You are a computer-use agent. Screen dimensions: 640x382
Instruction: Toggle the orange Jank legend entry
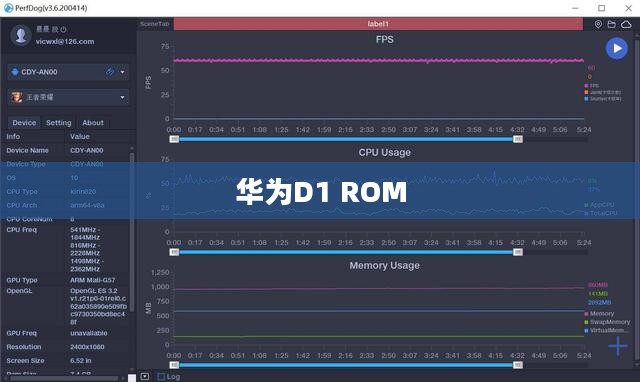[x=602, y=92]
